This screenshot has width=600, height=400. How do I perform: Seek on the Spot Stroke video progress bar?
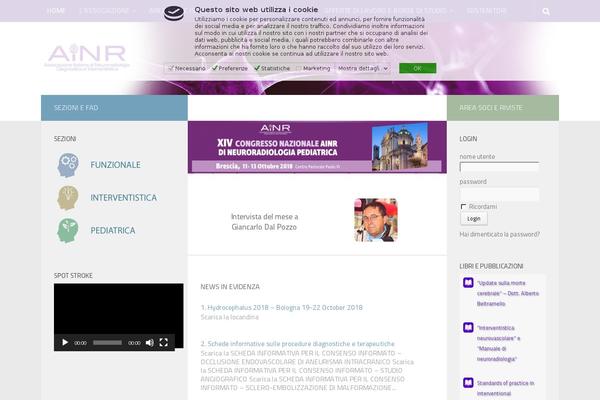tap(108, 343)
